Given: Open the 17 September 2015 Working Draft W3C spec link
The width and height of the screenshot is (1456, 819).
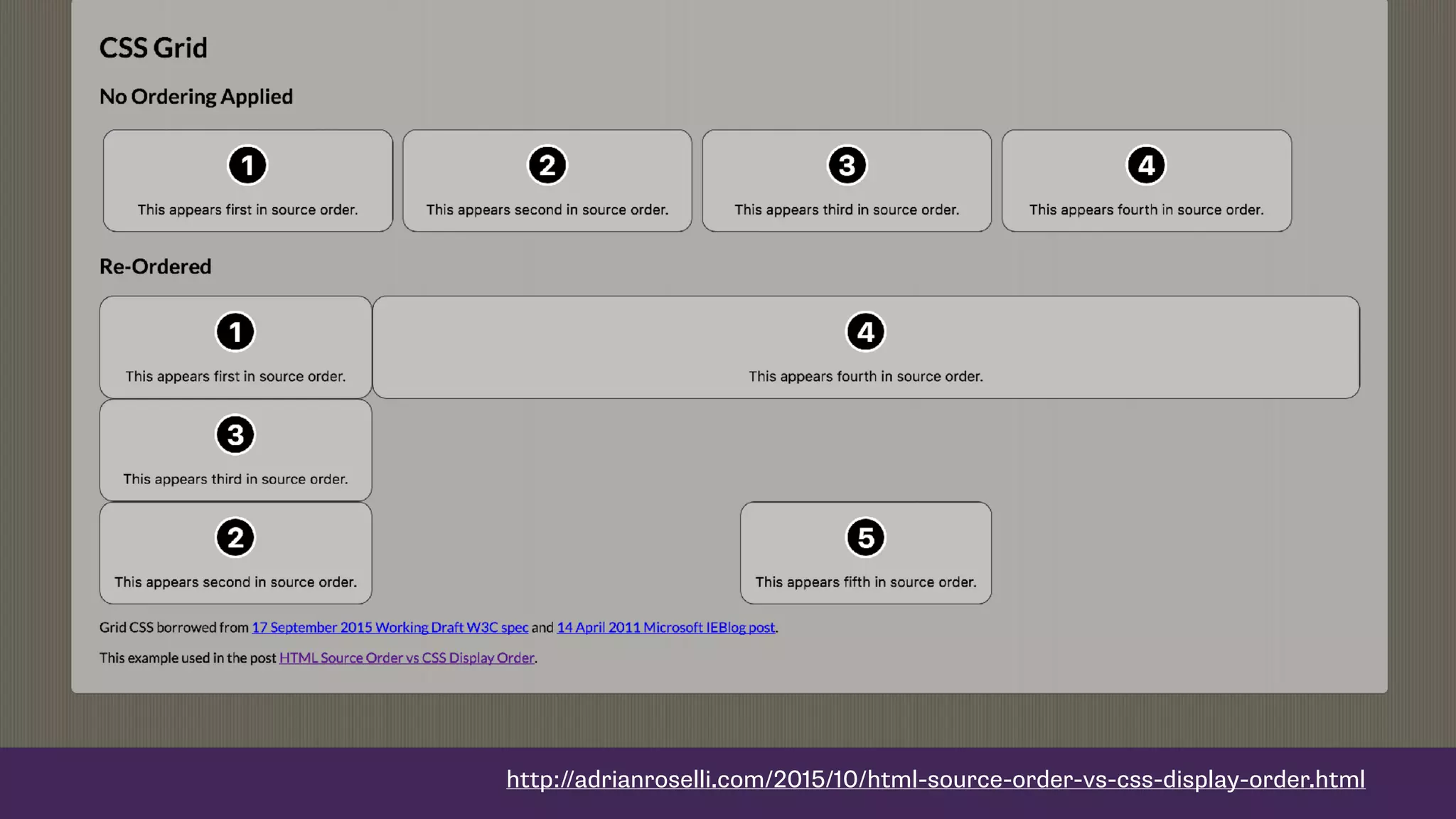Looking at the screenshot, I should (x=390, y=628).
